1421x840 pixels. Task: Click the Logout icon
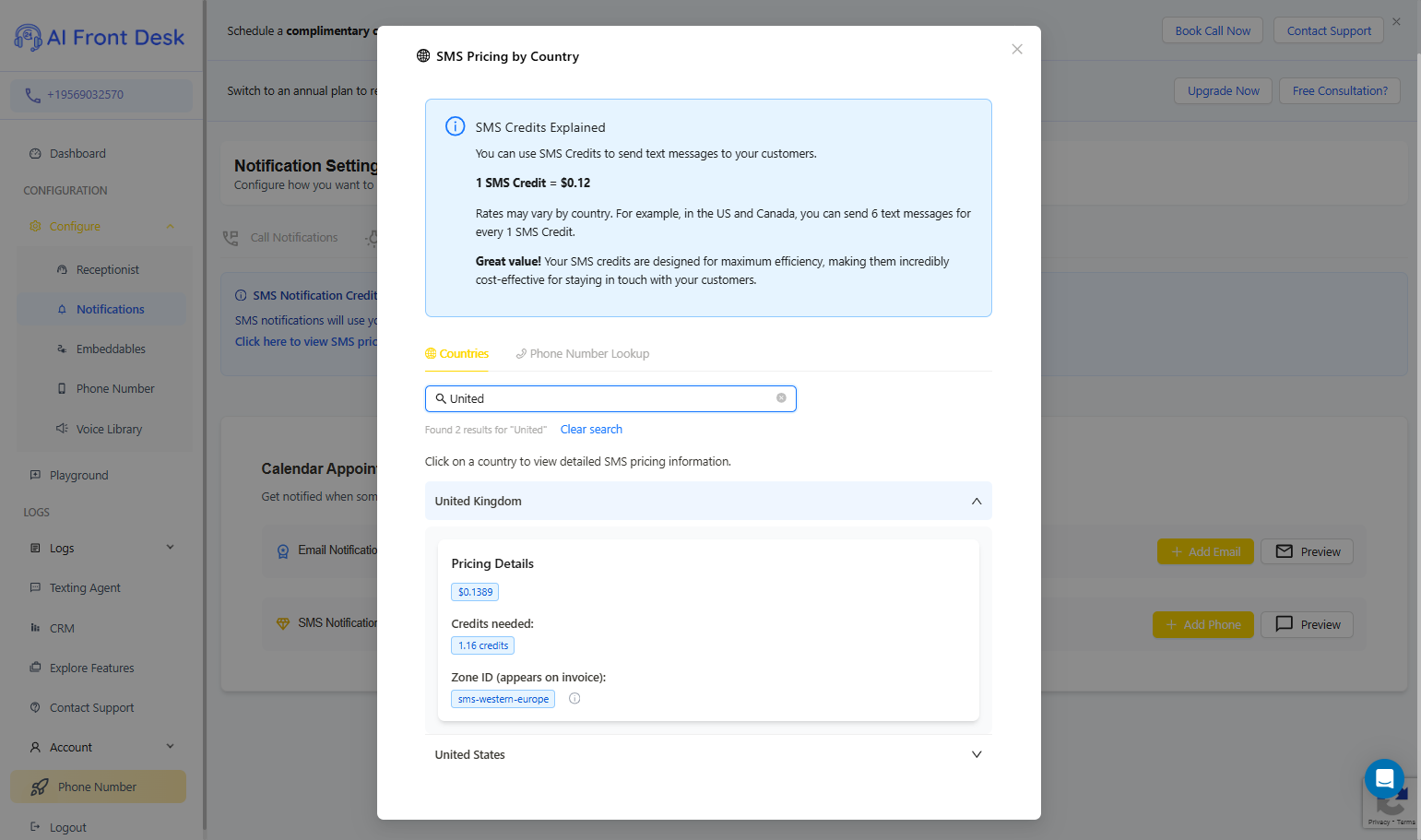coord(35,827)
